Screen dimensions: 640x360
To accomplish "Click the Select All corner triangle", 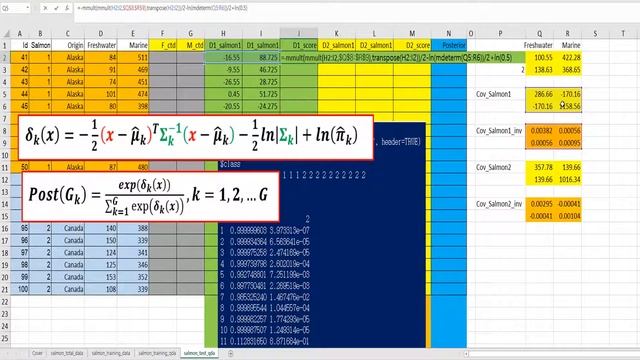I will click(6, 33).
